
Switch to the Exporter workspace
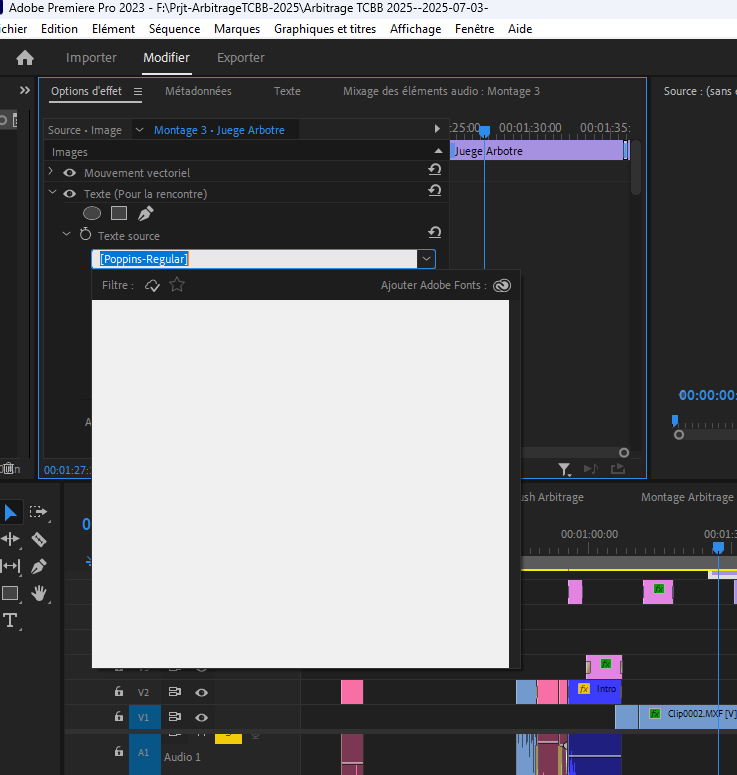pos(241,58)
